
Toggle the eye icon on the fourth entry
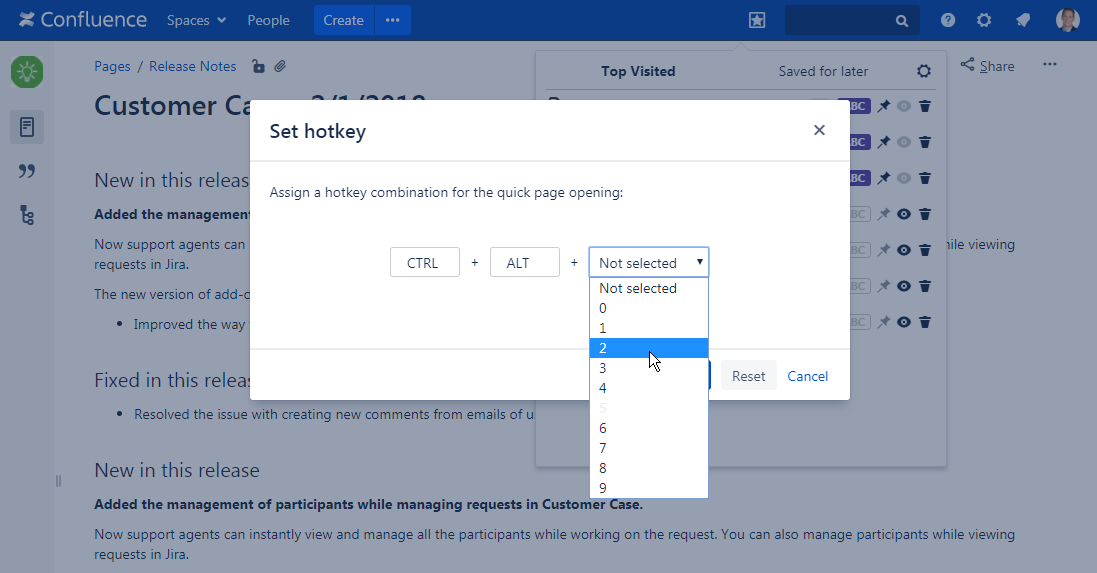904,214
